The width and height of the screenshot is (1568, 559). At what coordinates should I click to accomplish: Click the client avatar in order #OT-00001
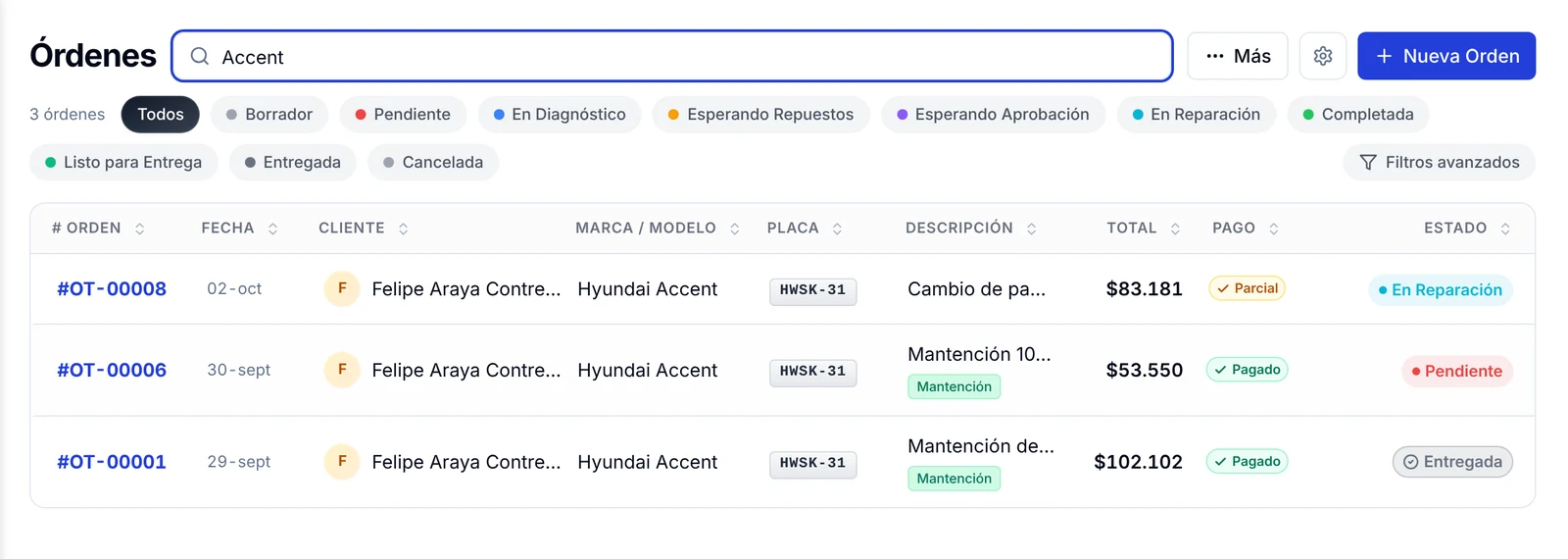click(342, 461)
